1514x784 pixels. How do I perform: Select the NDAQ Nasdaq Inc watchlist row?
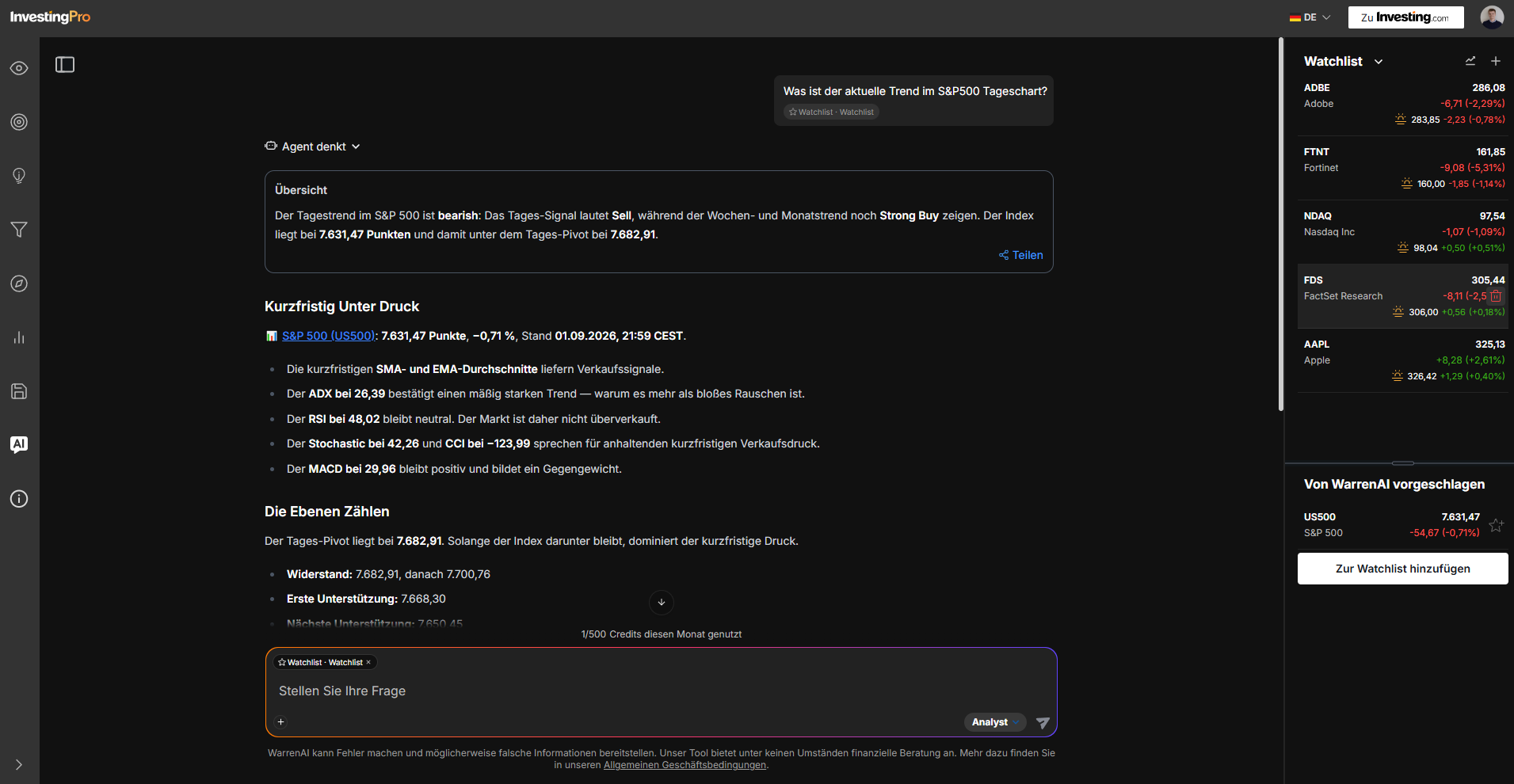pyautogui.click(x=1403, y=232)
